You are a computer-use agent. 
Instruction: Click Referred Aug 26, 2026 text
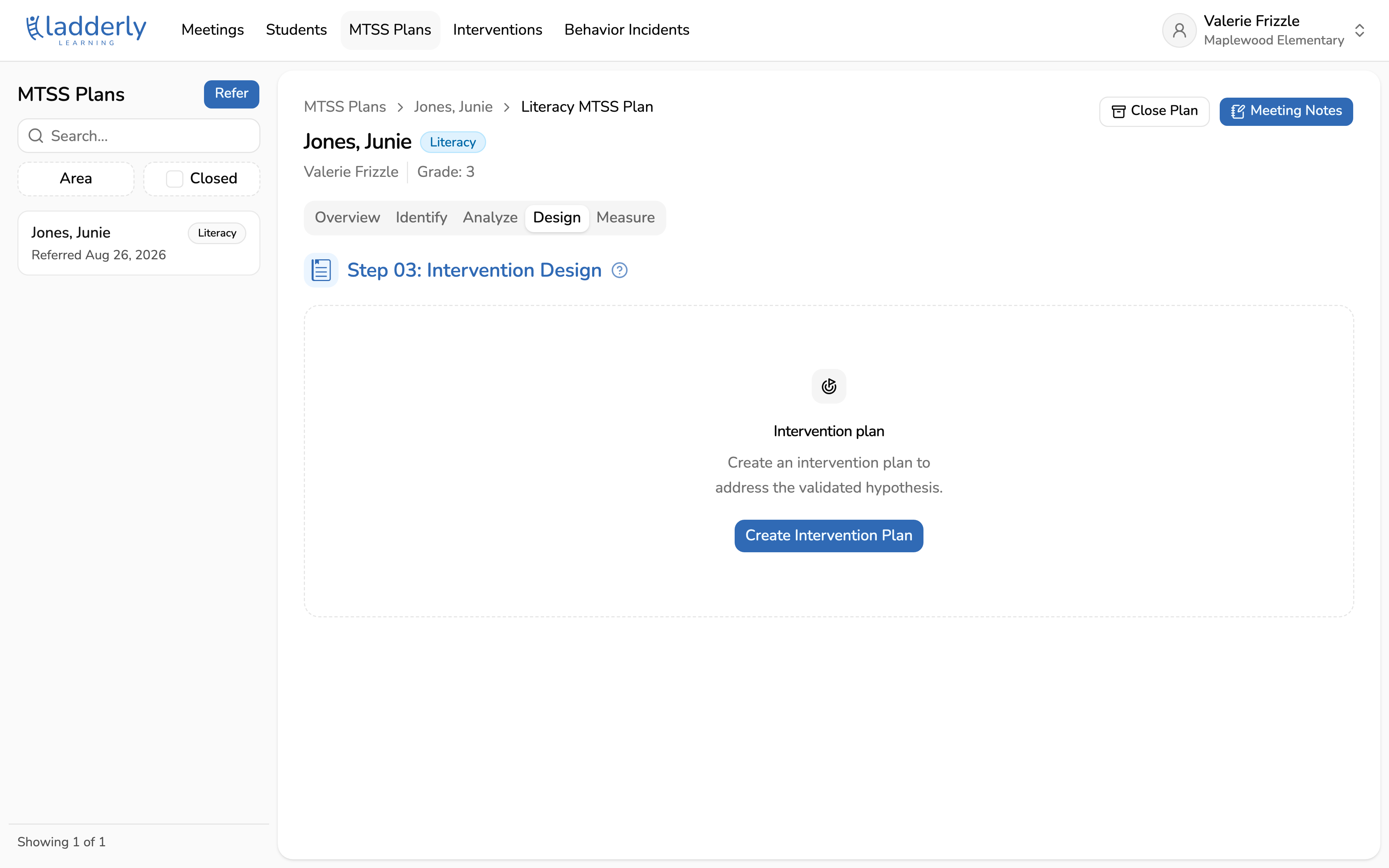(x=99, y=255)
